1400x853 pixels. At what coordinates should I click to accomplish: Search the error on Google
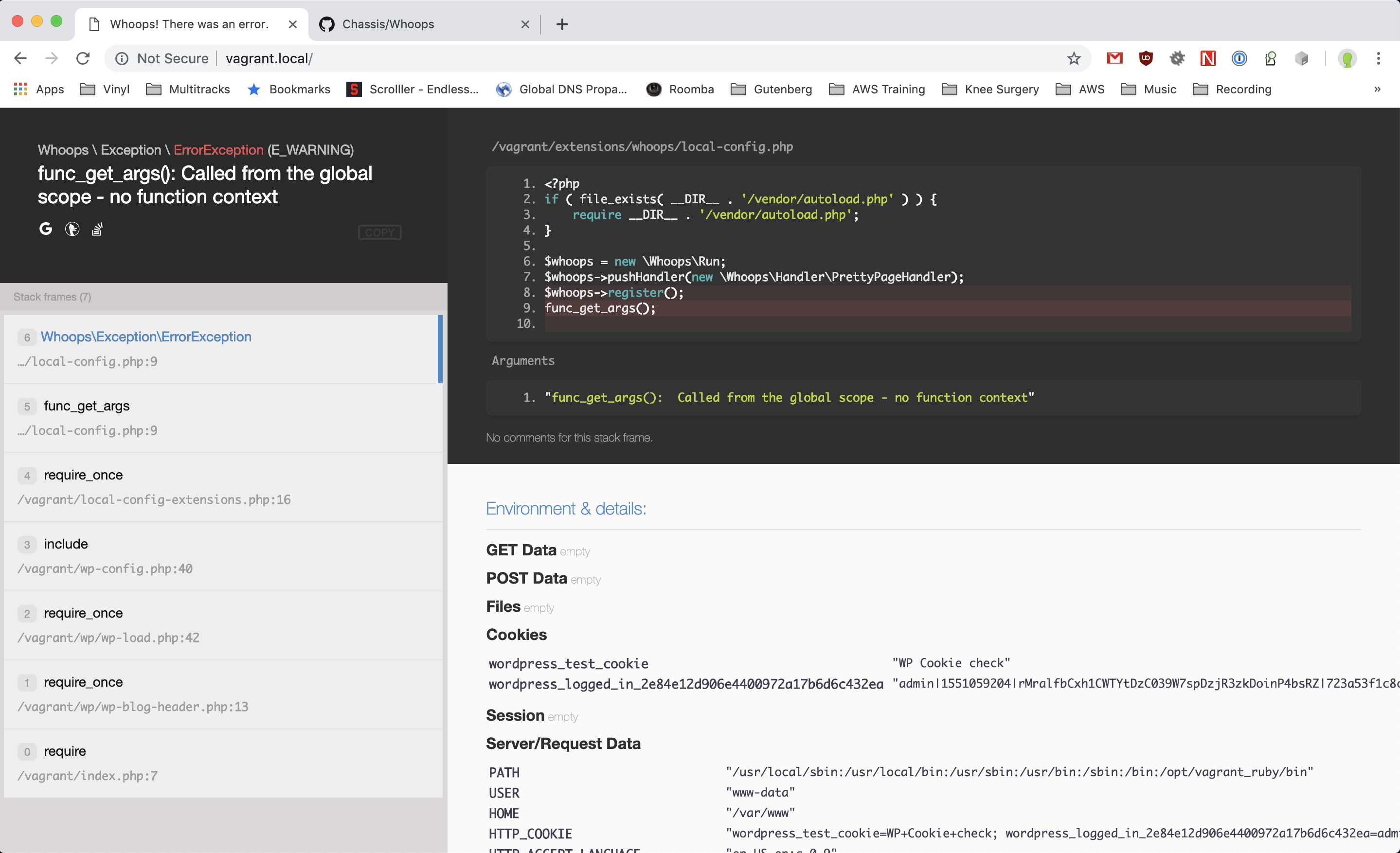tap(45, 229)
